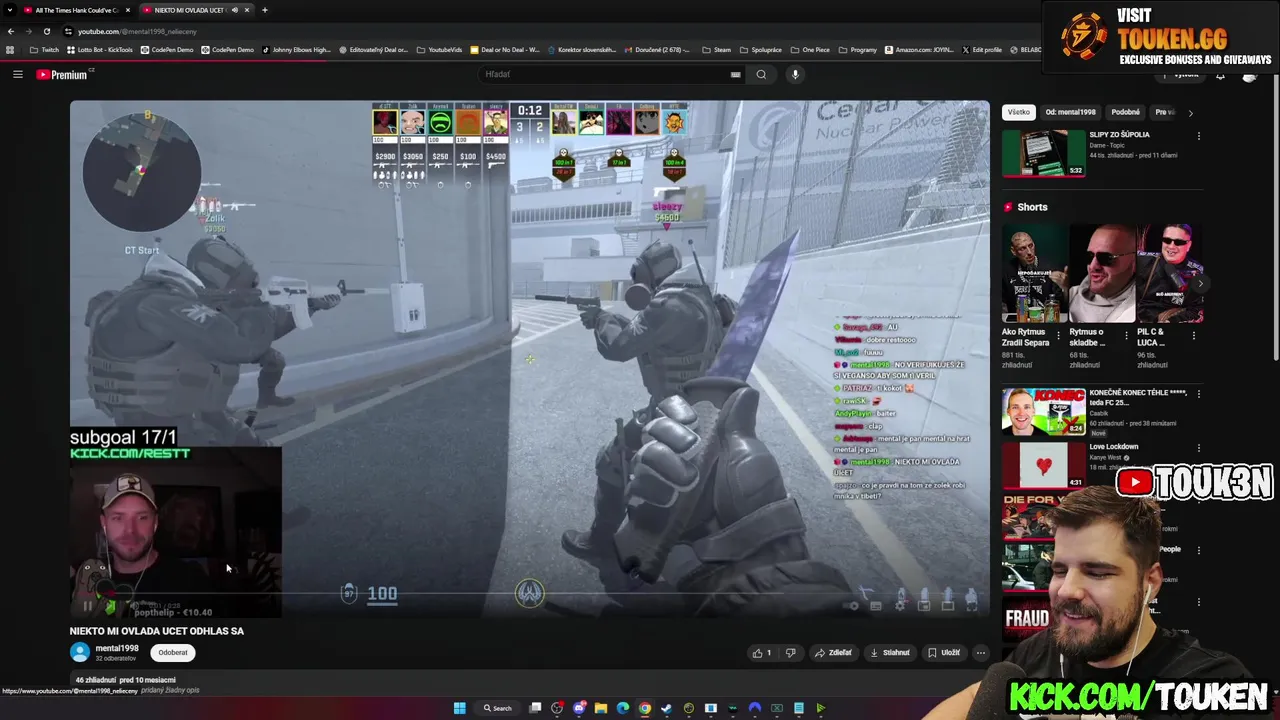The height and width of the screenshot is (720, 1280).
Task: Open a new browser tab
Action: click(264, 10)
